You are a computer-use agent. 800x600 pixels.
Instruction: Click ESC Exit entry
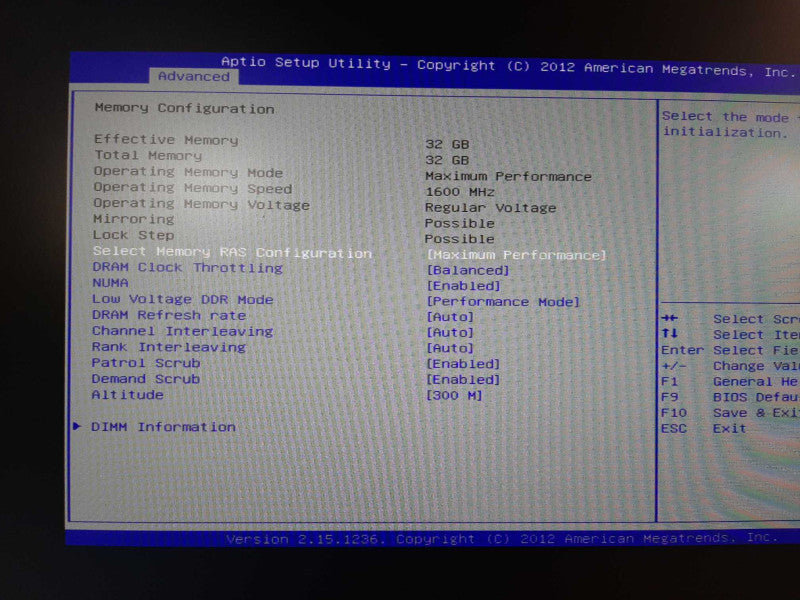(704, 429)
